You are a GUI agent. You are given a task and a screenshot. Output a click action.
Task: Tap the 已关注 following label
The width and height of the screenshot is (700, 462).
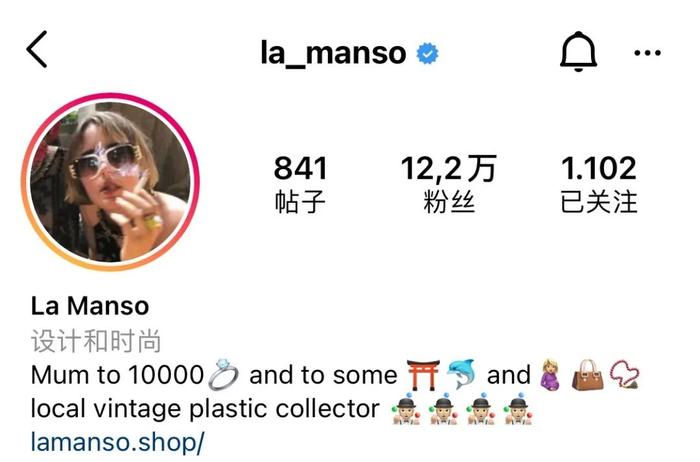pos(599,202)
